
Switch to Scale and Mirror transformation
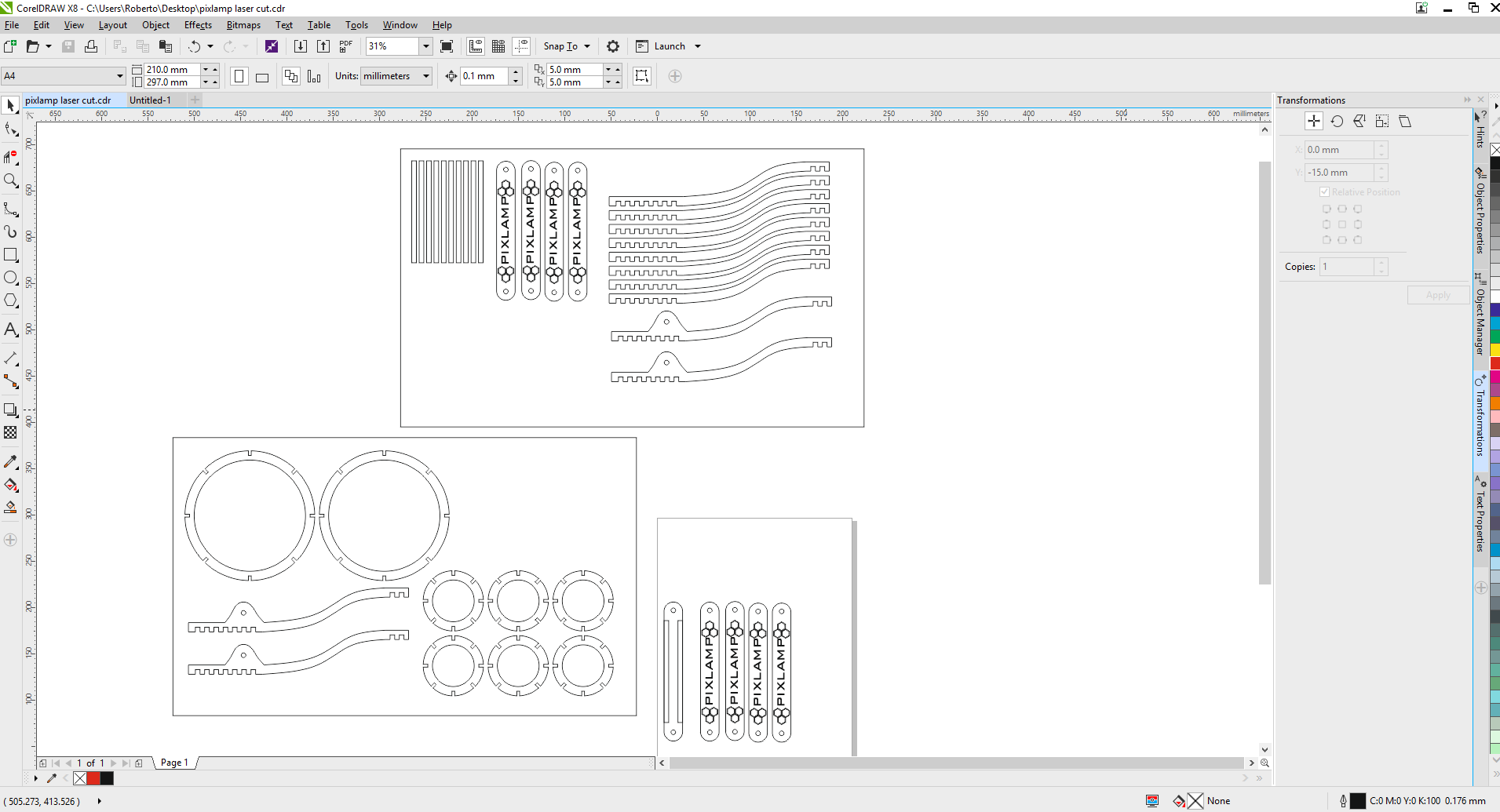[1359, 121]
